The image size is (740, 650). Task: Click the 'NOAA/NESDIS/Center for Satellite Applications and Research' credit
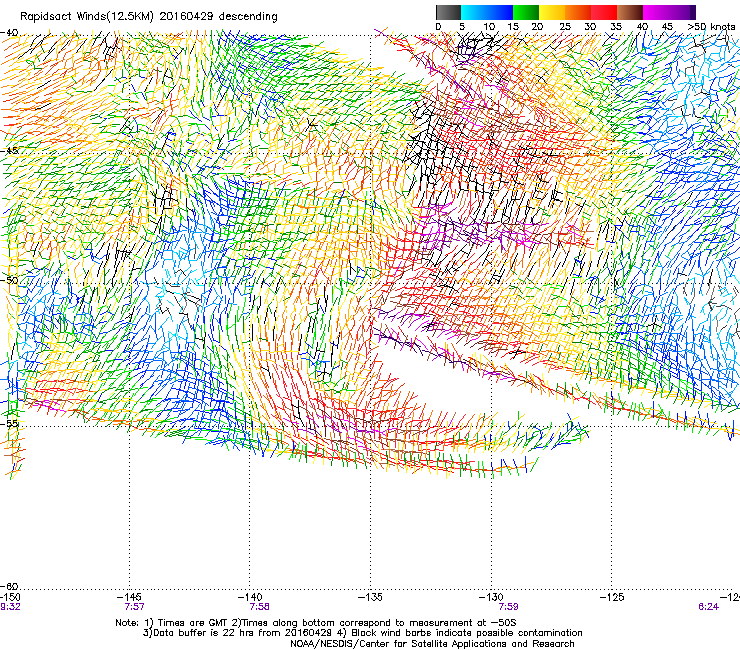432,644
